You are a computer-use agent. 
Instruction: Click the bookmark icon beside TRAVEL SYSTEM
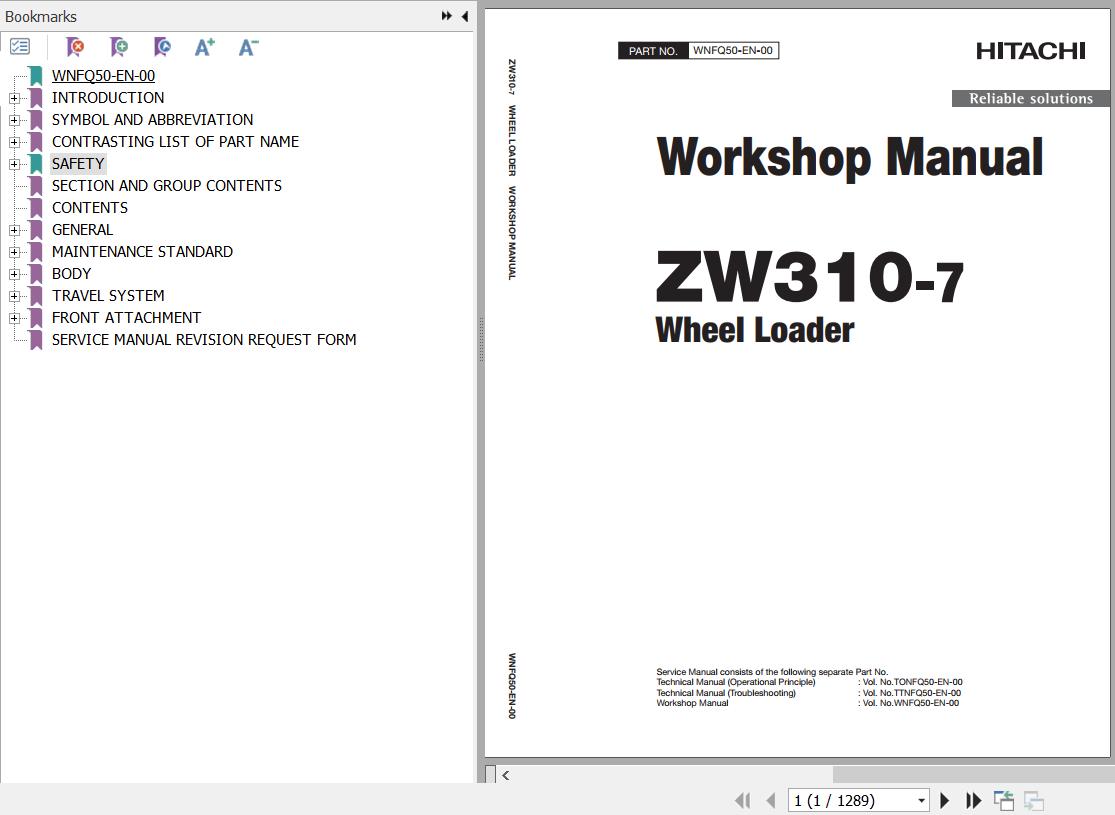tap(36, 297)
